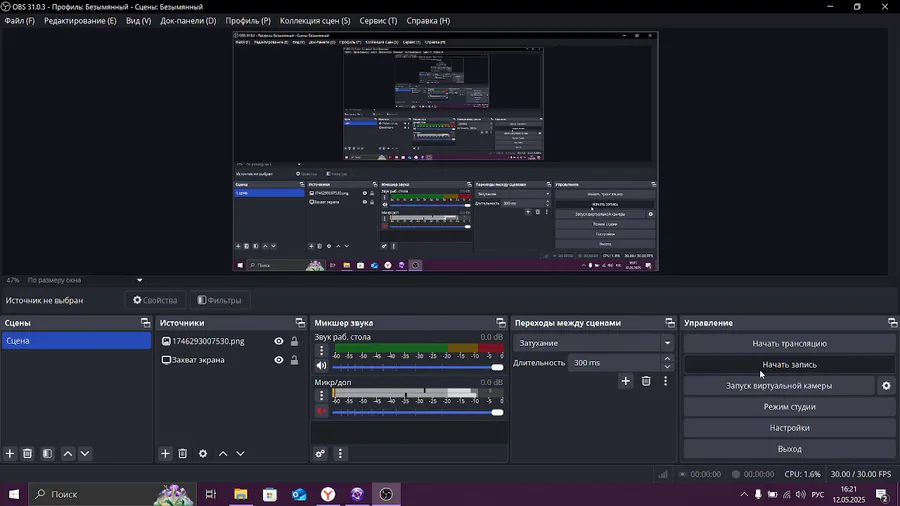Undock the Сцены panel
The width and height of the screenshot is (900, 506).
[x=145, y=323]
